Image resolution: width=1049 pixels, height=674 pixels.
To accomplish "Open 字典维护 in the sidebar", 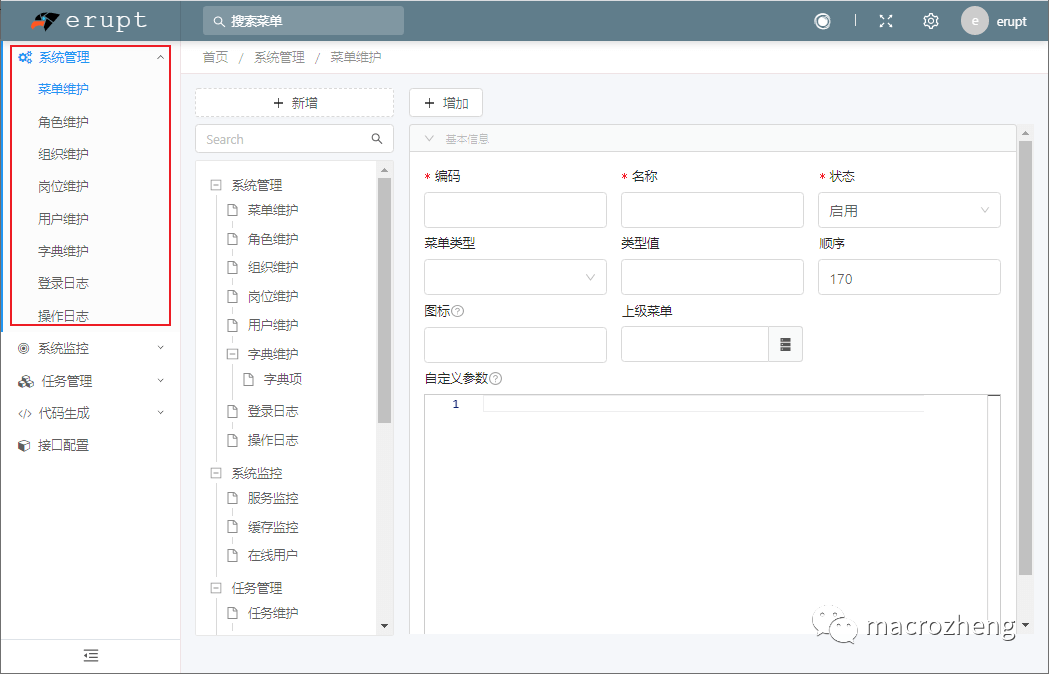I will point(63,251).
